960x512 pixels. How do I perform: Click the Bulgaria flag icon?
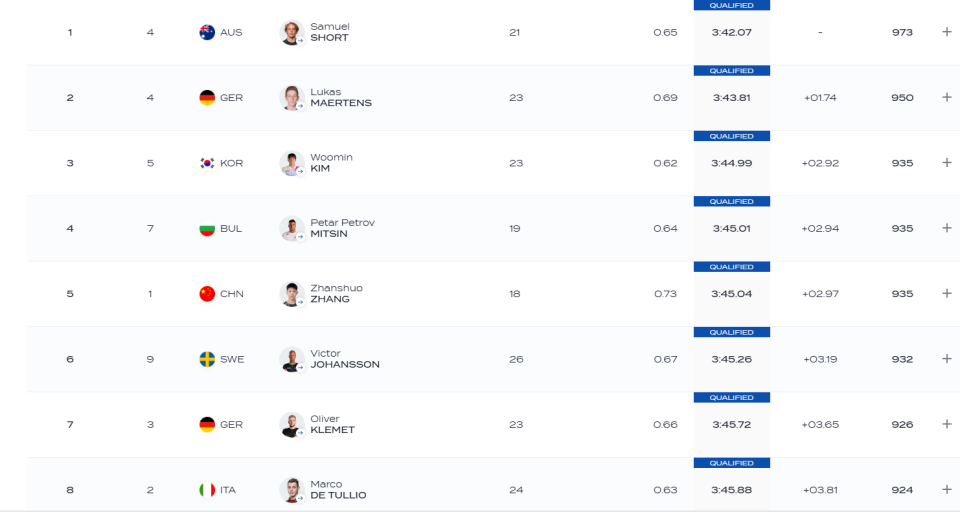pyautogui.click(x=207, y=228)
